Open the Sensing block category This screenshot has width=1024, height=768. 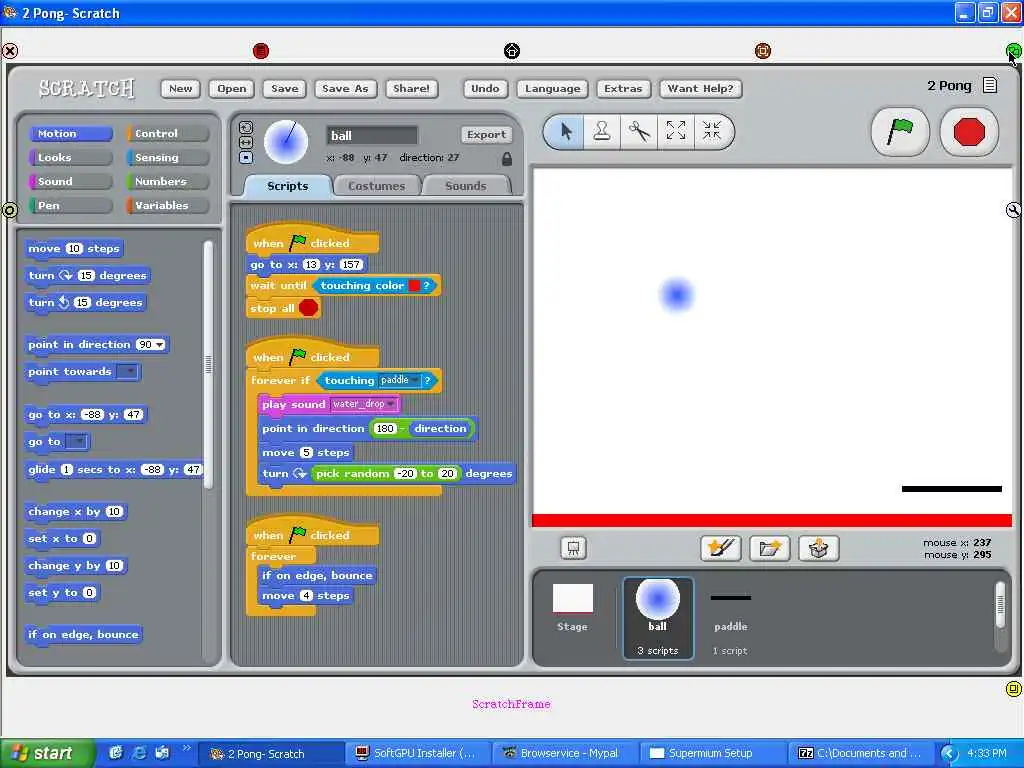tap(168, 157)
